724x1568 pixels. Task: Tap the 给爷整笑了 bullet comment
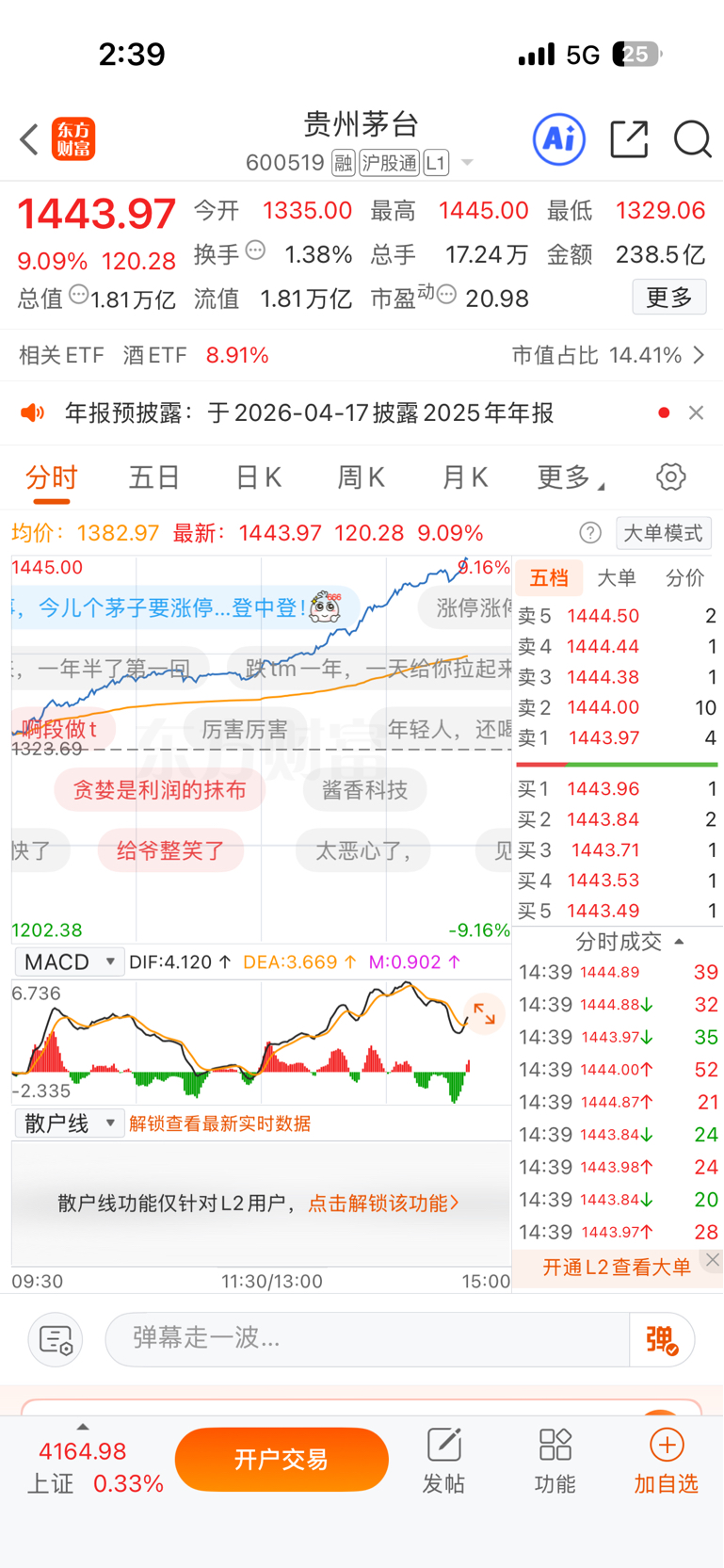pyautogui.click(x=170, y=850)
